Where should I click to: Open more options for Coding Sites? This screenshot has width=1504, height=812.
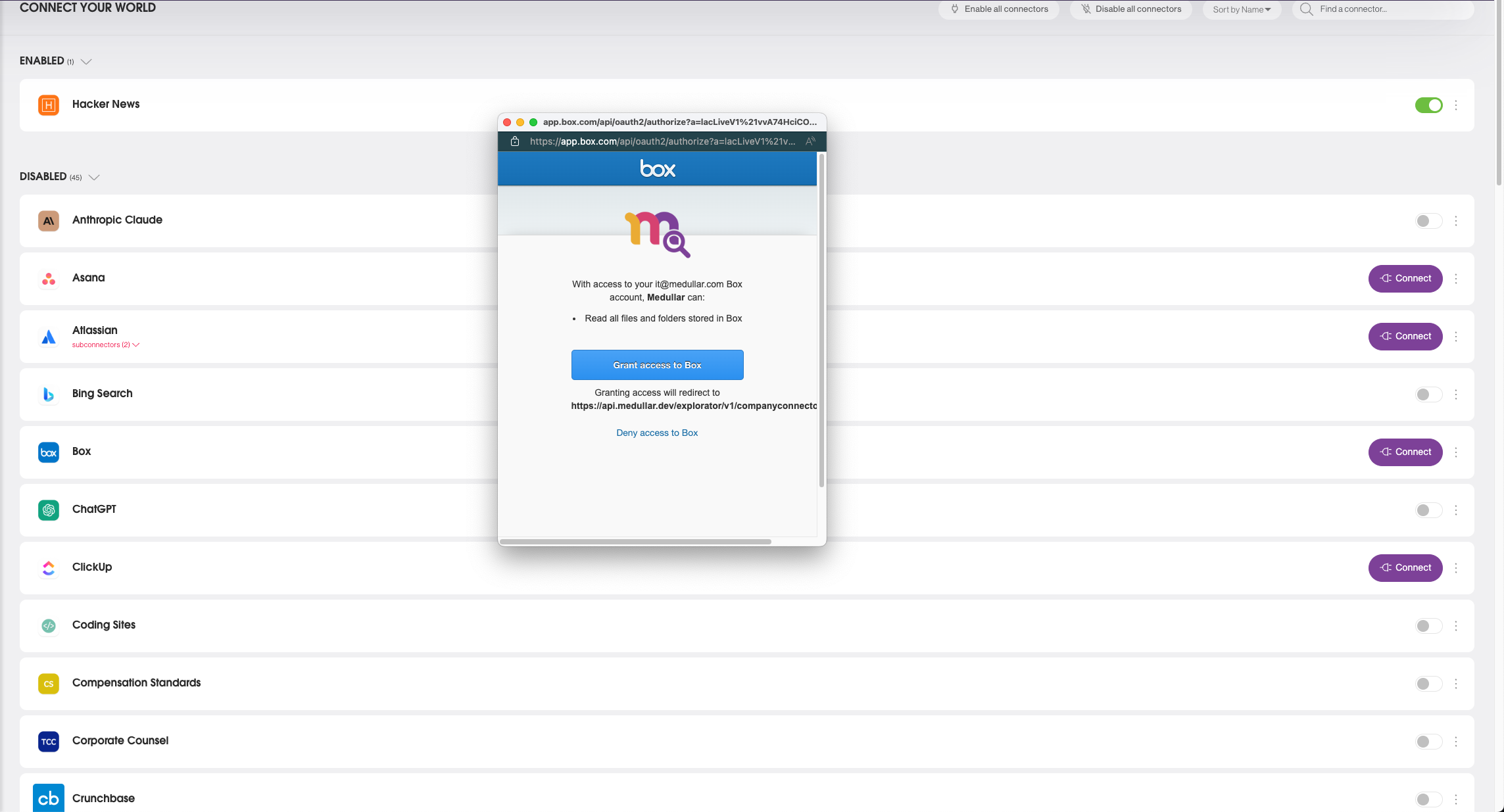[x=1456, y=626]
